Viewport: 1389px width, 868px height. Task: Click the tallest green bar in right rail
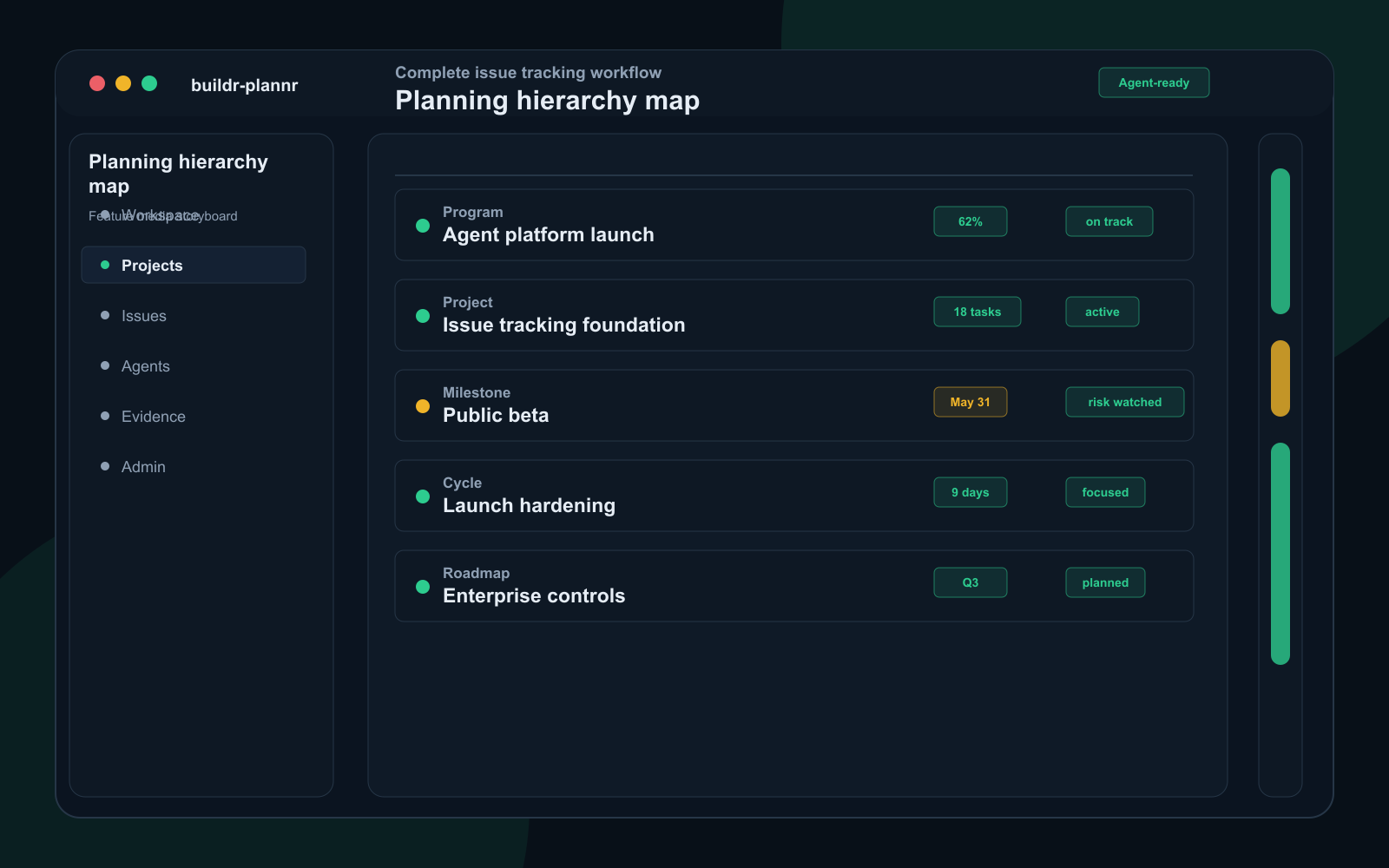point(1280,554)
